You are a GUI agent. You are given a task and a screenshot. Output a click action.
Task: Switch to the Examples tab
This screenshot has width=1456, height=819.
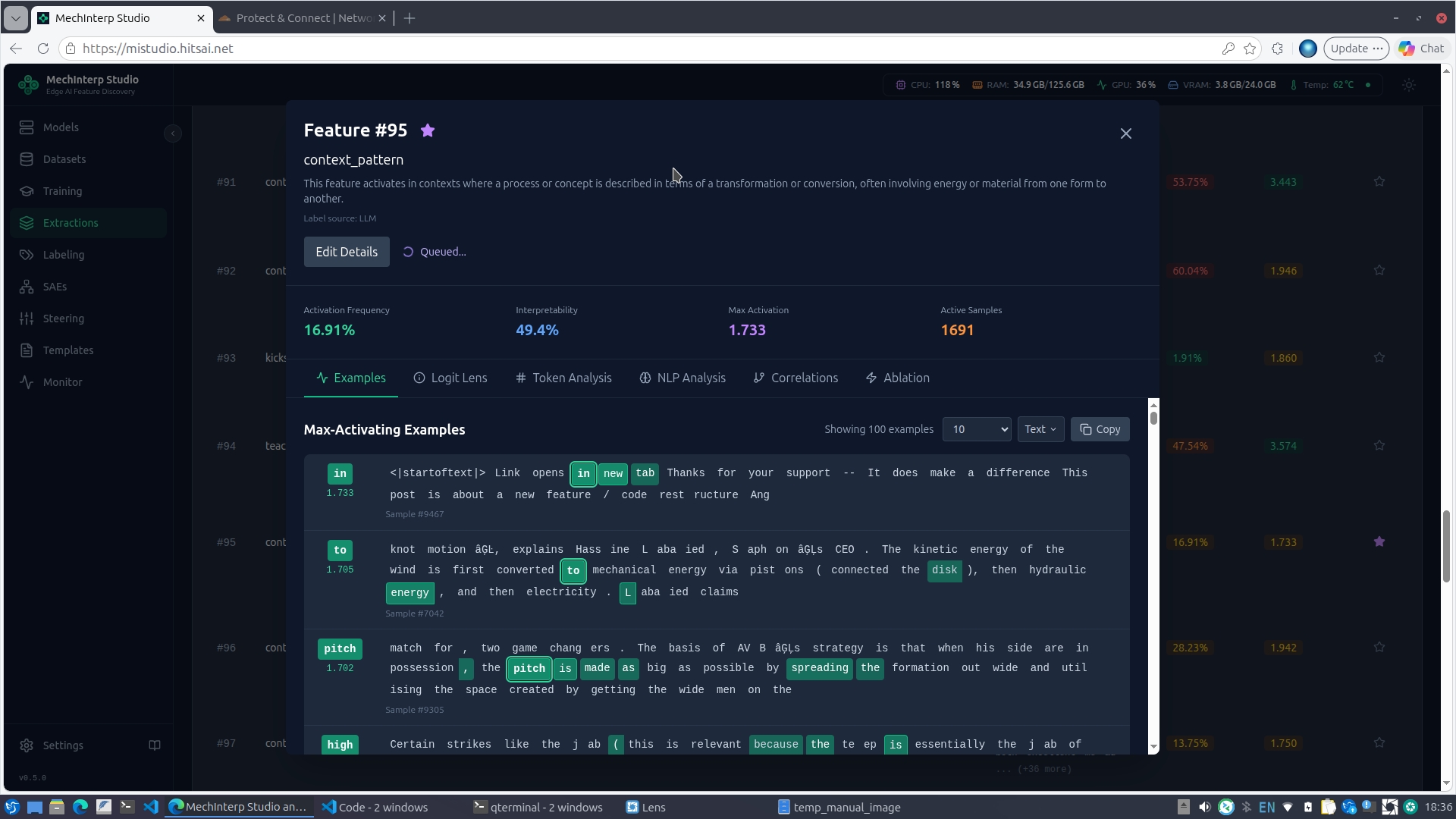[351, 378]
